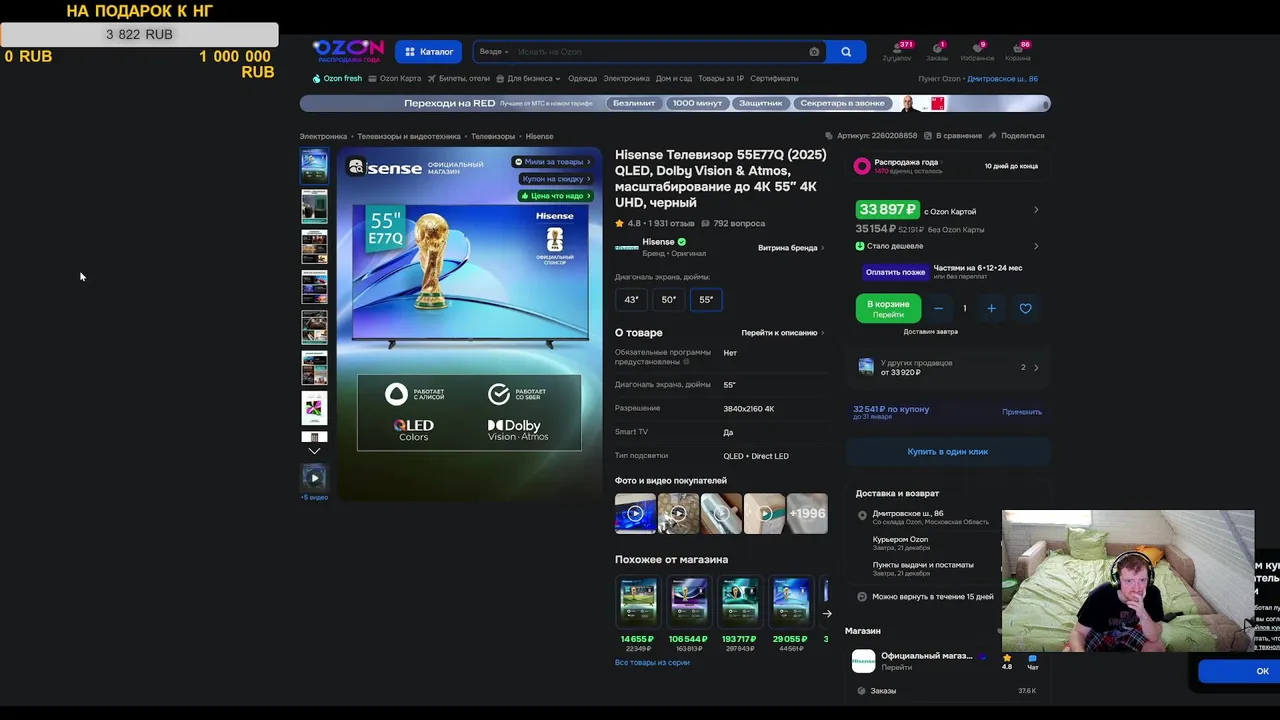
Task: Open Витрина бренда link
Action: (791, 248)
